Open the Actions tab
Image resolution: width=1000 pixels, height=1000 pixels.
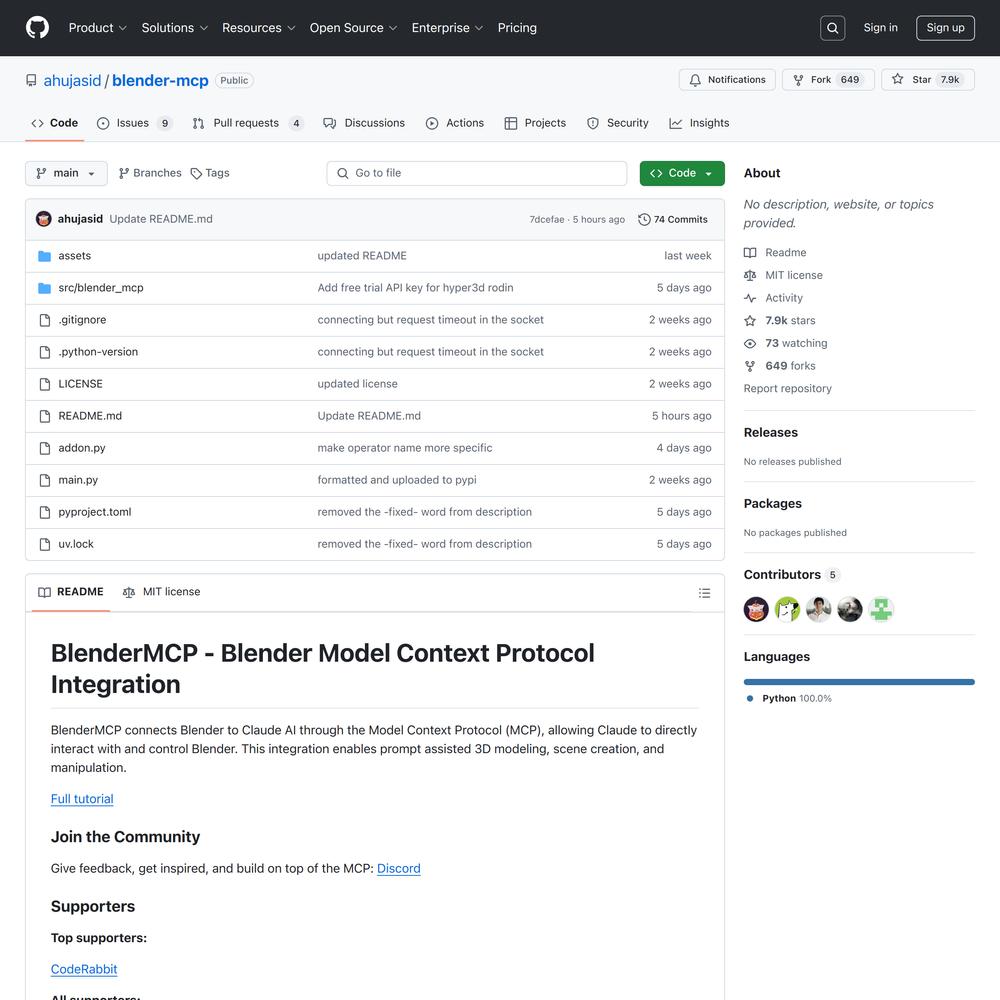455,123
